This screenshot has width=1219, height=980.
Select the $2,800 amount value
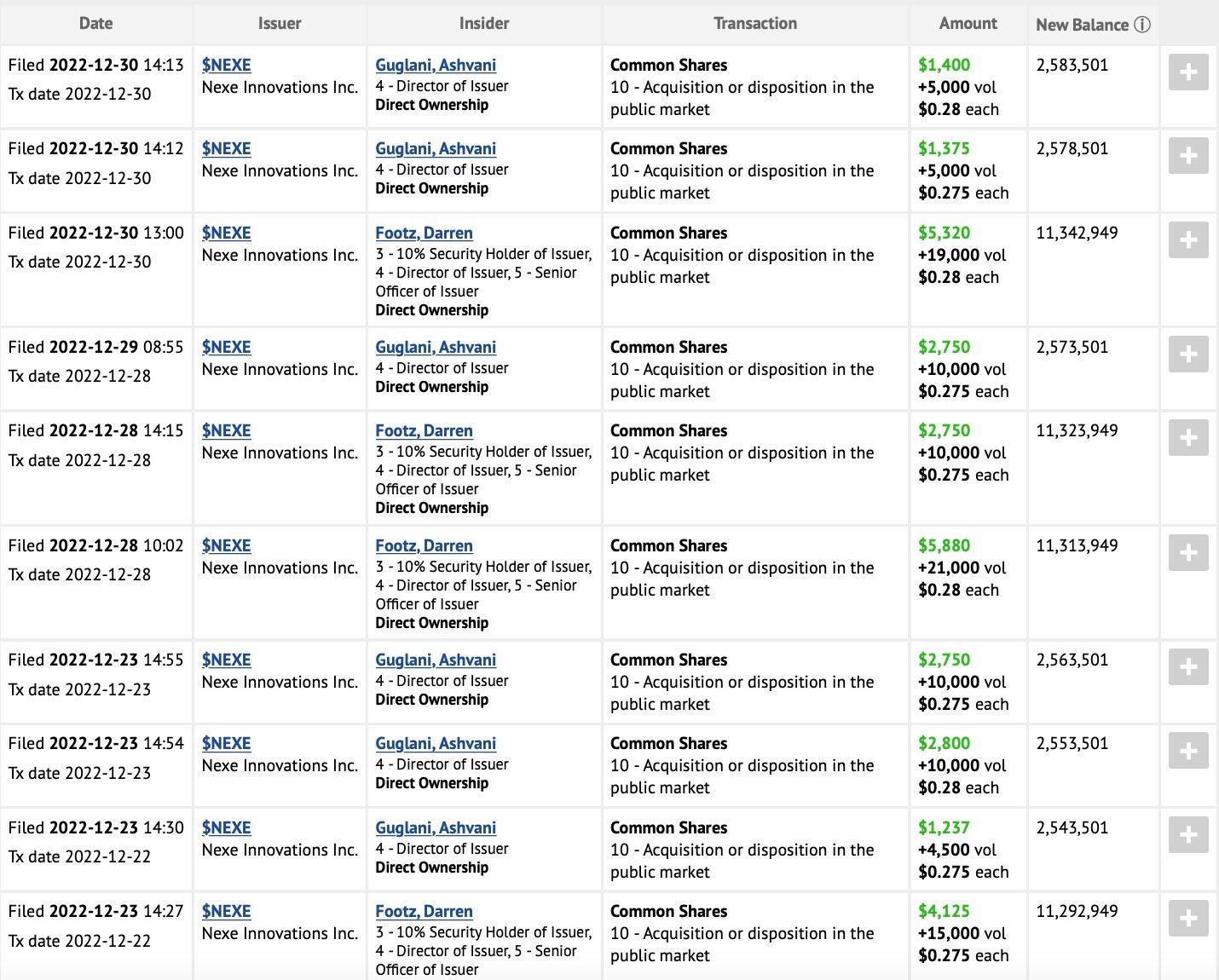(944, 743)
